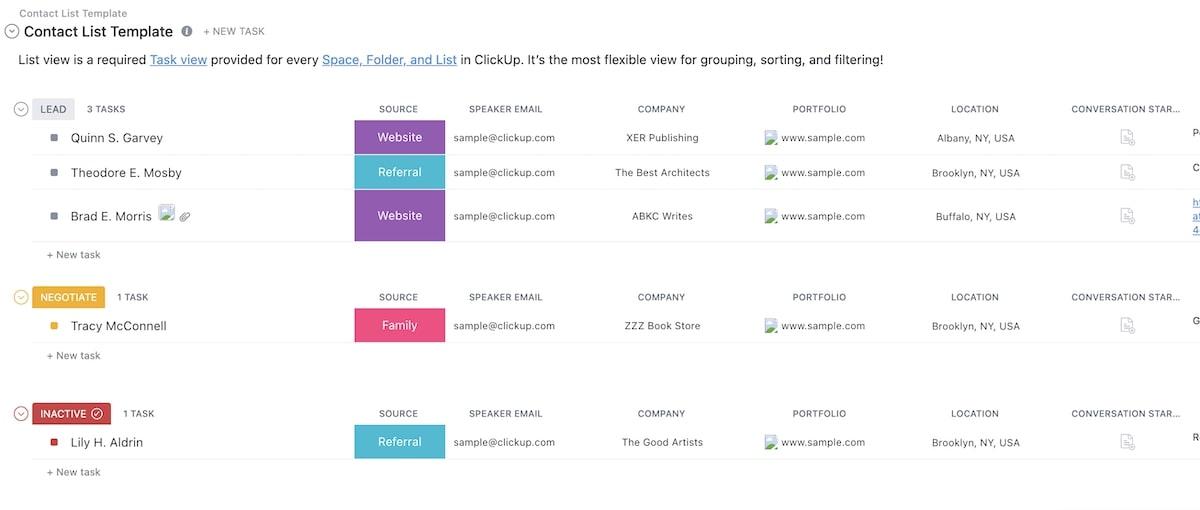Click the + NEW TASK button at top
The width and height of the screenshot is (1200, 510).
tap(234, 32)
